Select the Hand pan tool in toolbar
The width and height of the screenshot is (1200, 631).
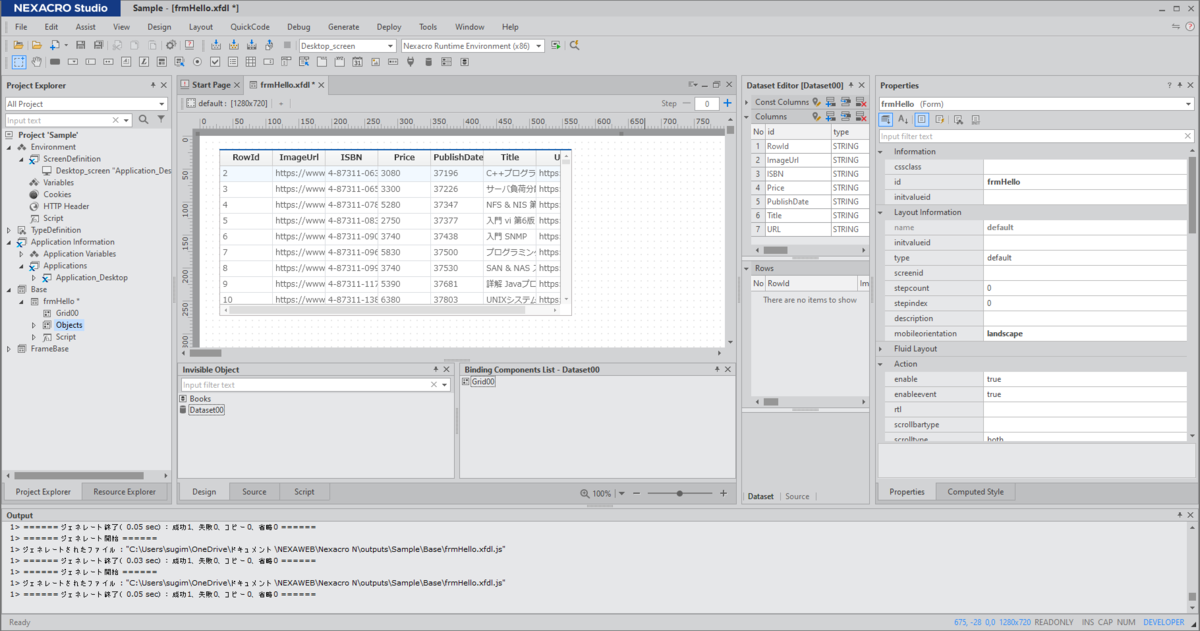(x=36, y=62)
